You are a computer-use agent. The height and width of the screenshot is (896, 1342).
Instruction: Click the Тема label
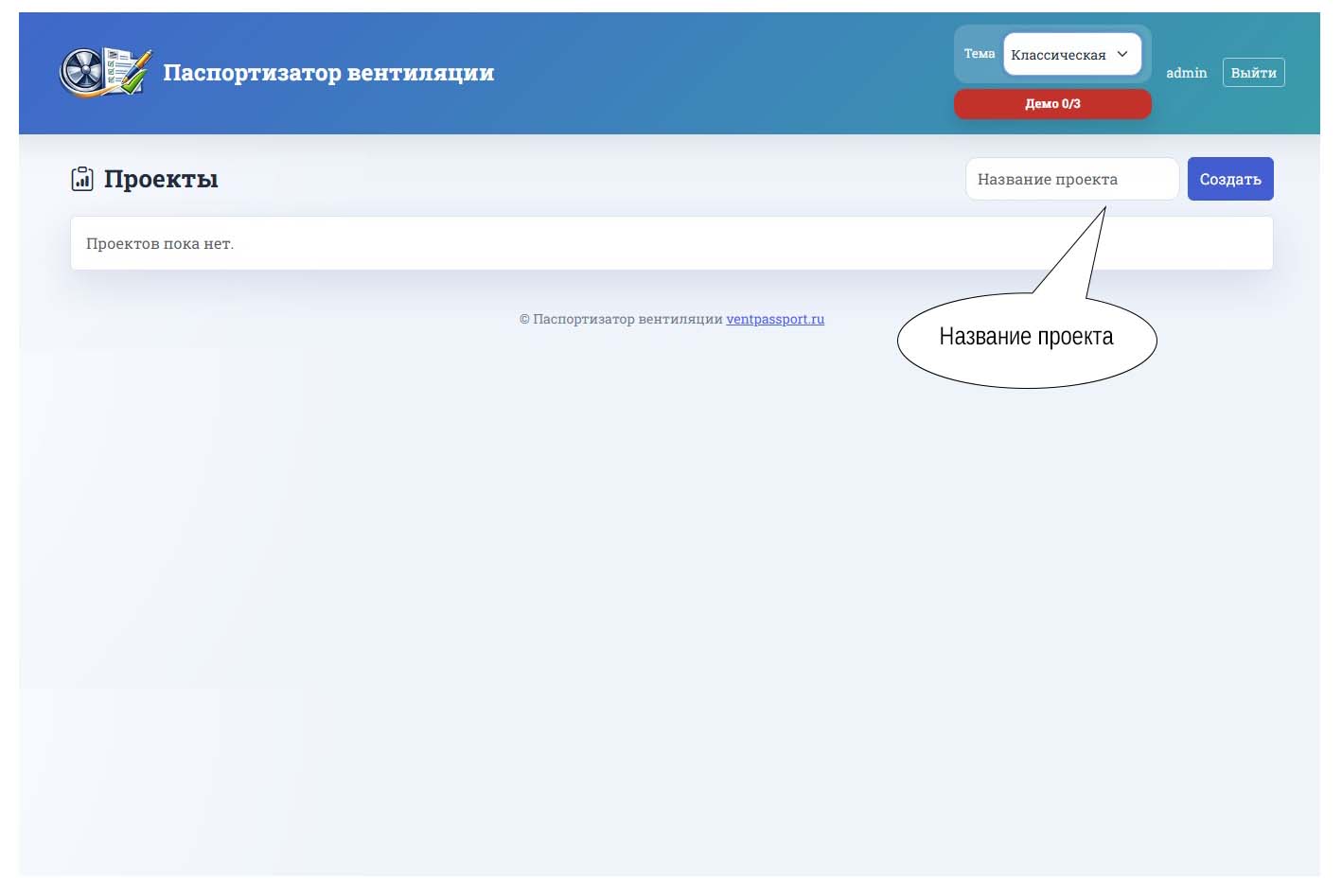click(x=980, y=54)
